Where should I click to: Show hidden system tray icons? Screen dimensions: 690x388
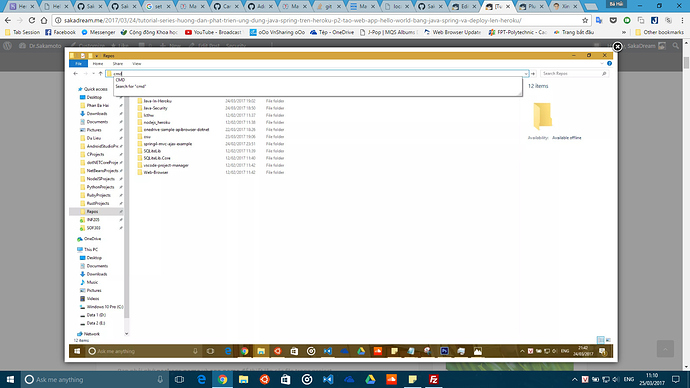coord(575,379)
